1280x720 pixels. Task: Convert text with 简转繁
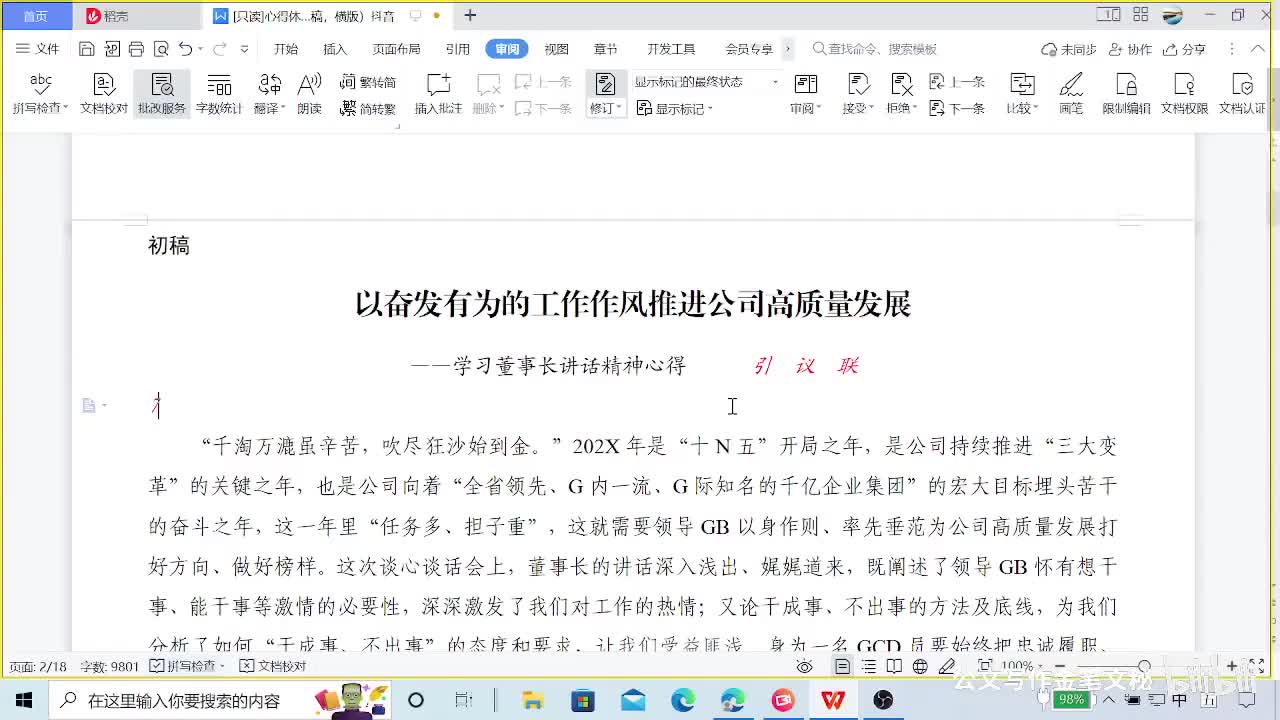tap(367, 108)
